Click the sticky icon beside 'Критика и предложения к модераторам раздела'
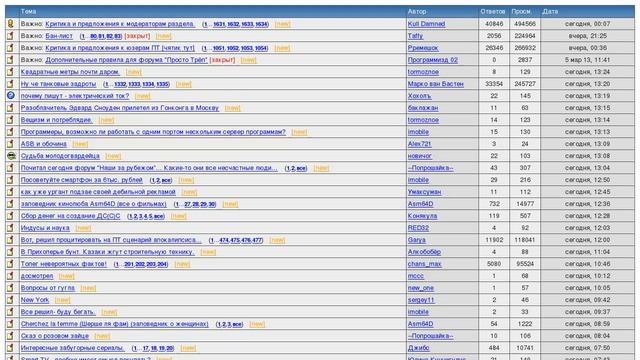 (x=11, y=24)
